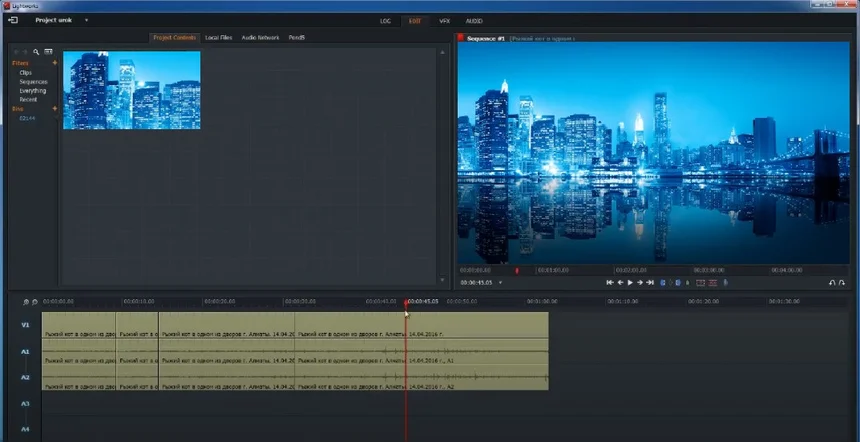
Task: Add a new bin with Bins plus
Action: (55, 109)
